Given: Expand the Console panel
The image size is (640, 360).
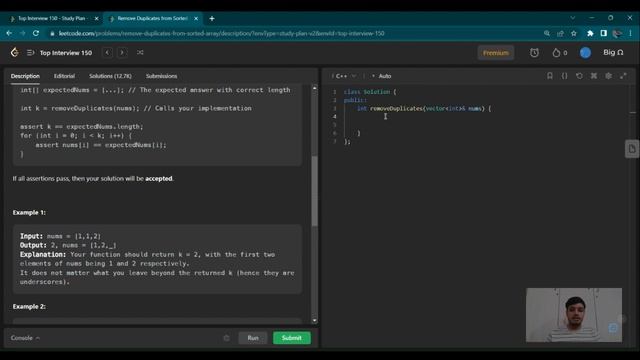Looking at the screenshot, I should [x=25, y=338].
